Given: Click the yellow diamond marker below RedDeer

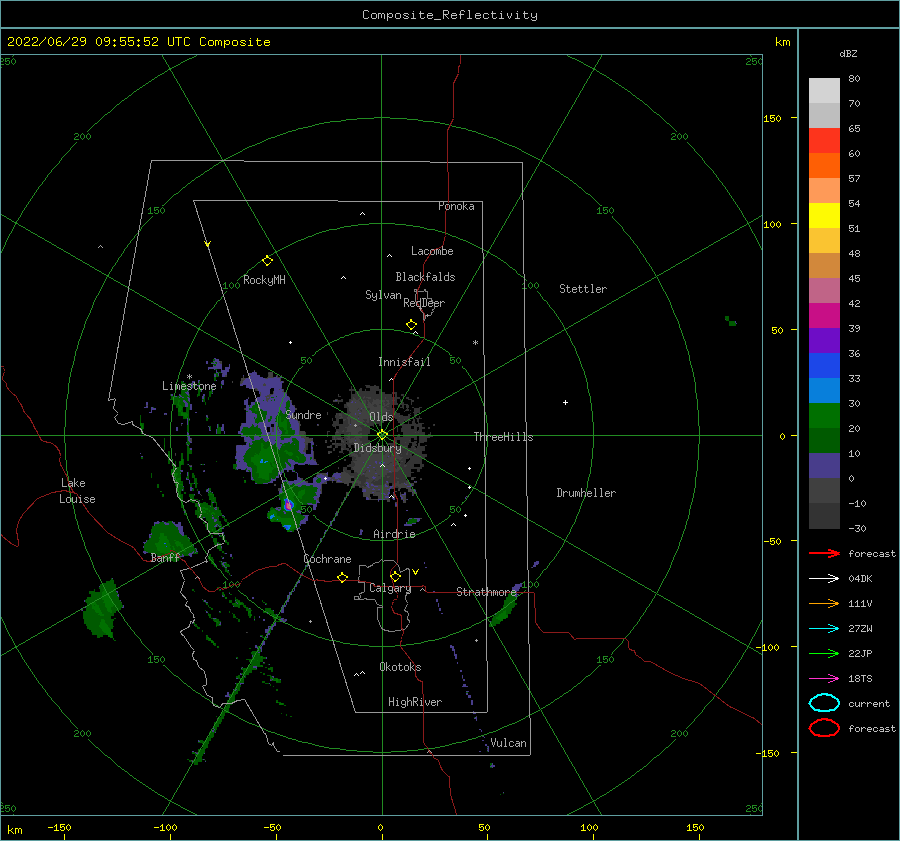Looking at the screenshot, I should [412, 325].
